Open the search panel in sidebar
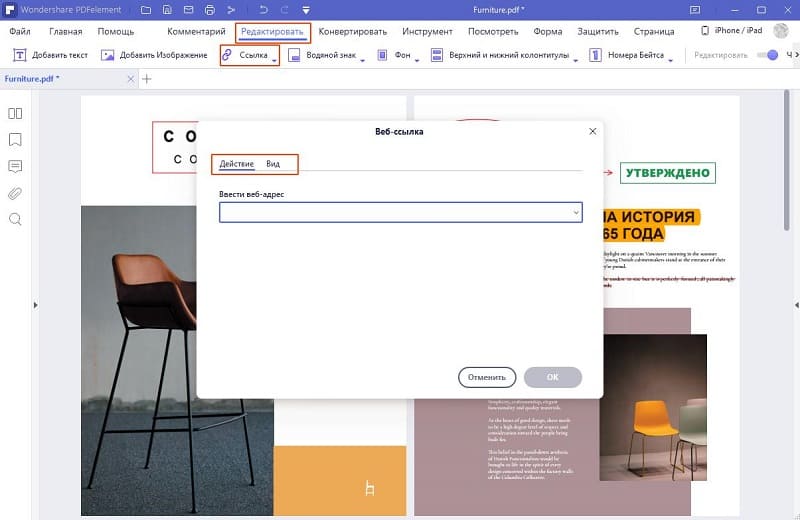Image resolution: width=800 pixels, height=520 pixels. [15, 219]
